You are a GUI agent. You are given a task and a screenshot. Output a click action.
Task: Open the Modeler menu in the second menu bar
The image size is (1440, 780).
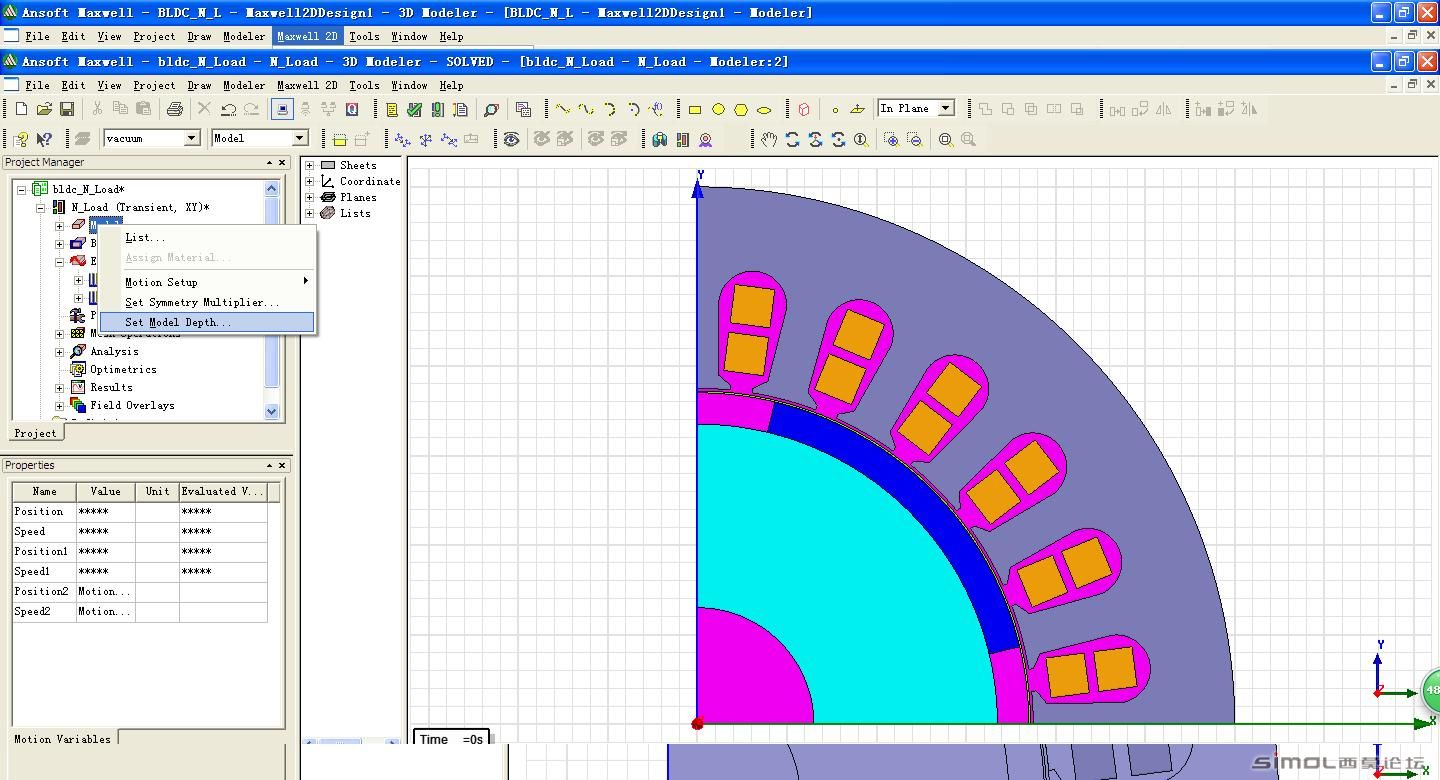coord(244,85)
